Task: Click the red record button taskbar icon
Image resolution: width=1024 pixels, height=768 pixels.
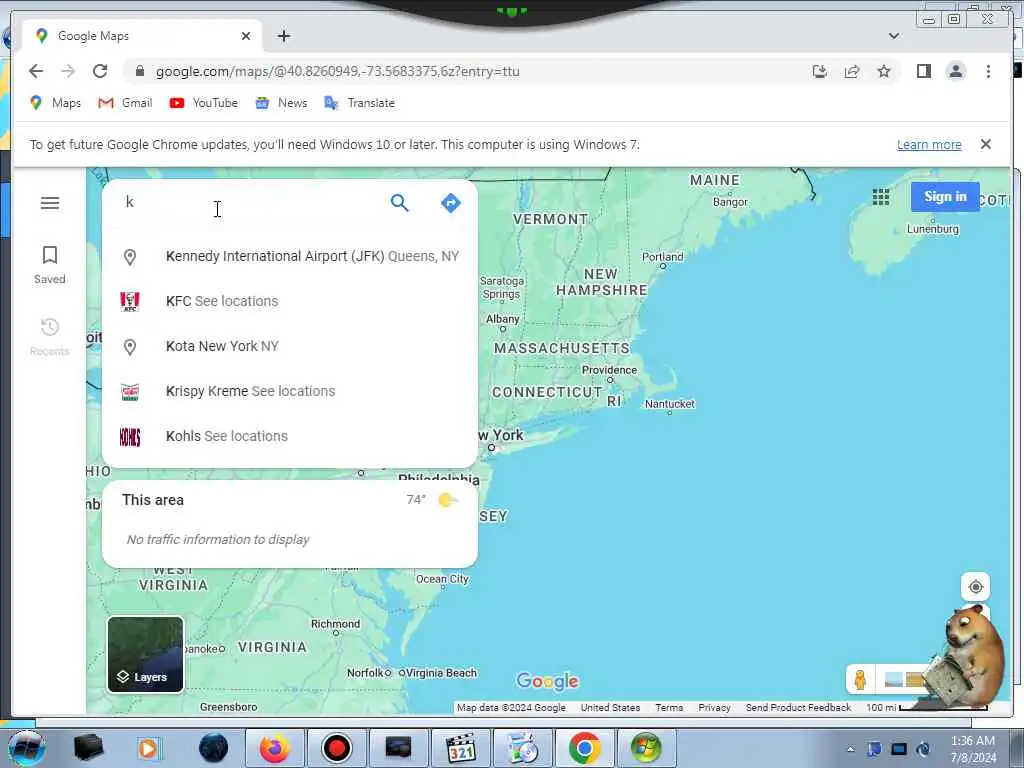Action: [336, 748]
